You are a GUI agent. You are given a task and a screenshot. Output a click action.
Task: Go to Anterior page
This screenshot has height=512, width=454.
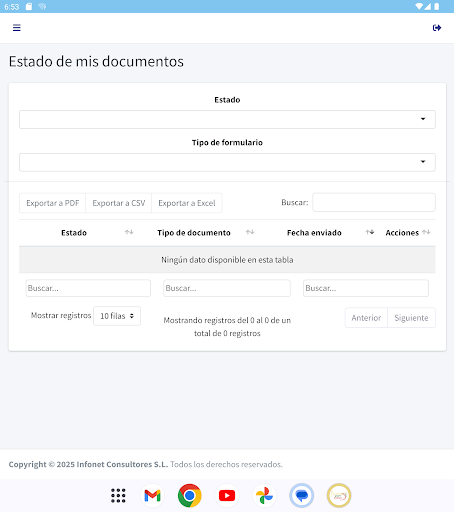[x=366, y=318]
